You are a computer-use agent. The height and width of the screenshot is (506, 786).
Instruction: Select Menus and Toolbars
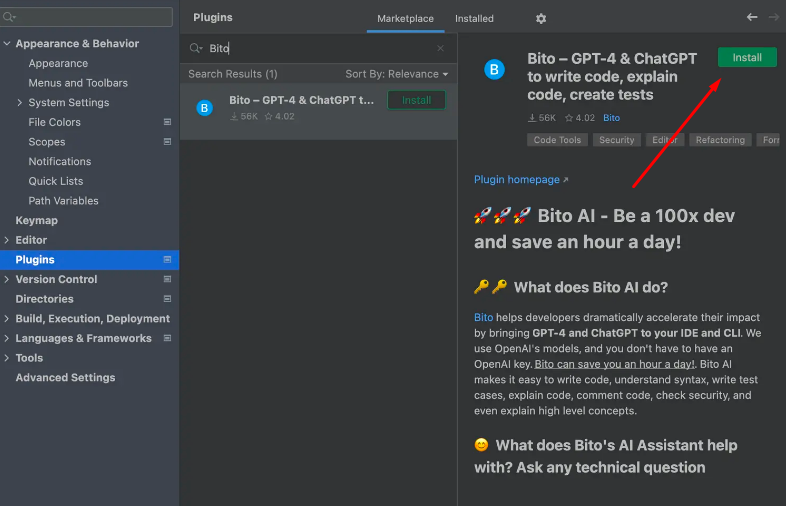tap(78, 83)
